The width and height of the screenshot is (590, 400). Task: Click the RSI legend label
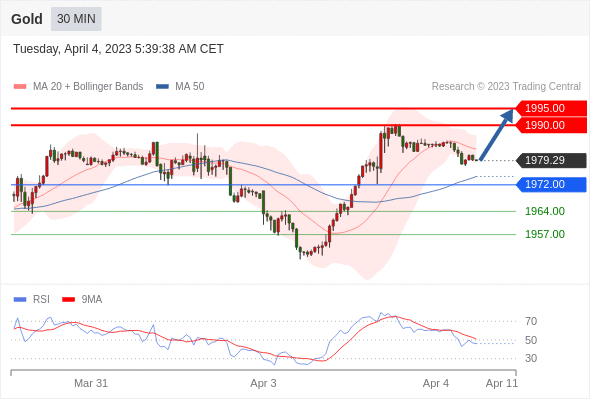point(41,300)
